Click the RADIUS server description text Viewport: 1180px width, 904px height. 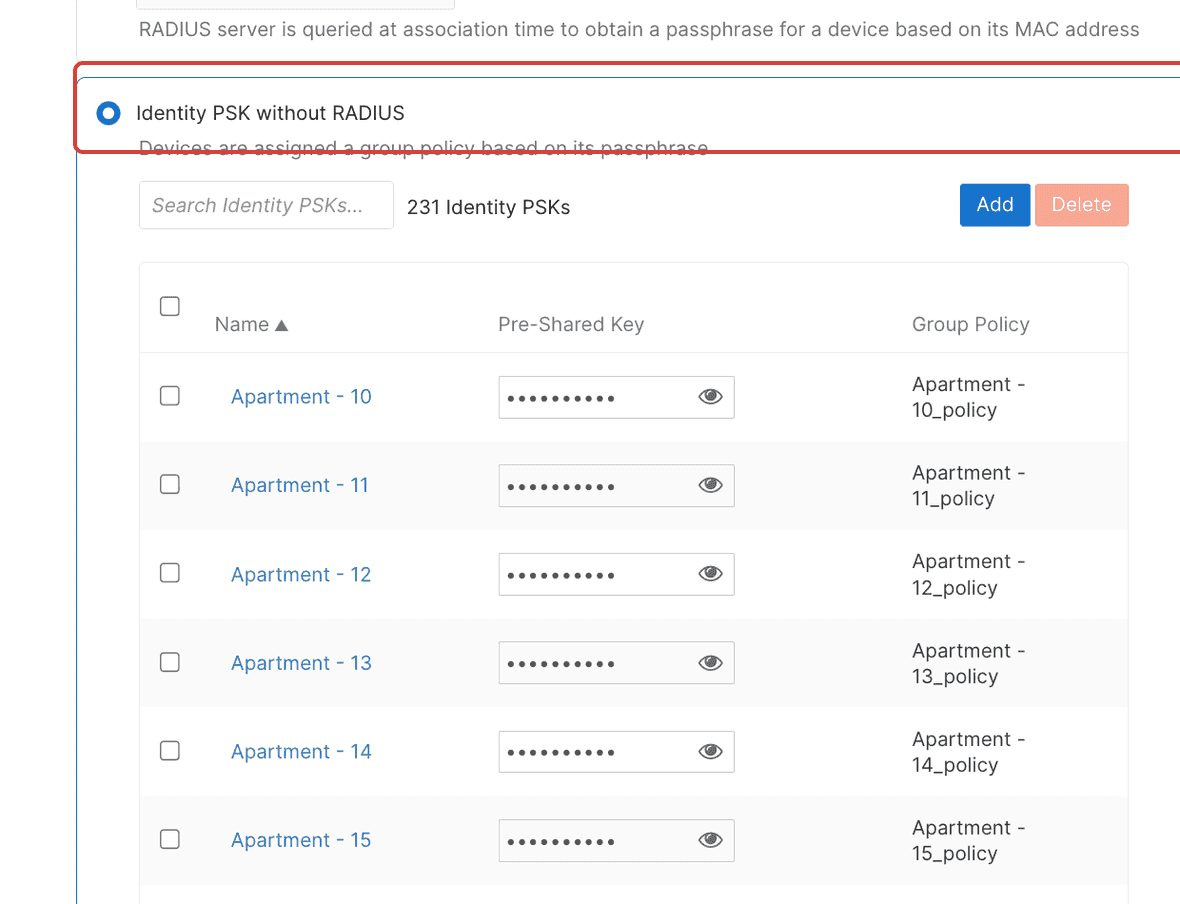639,29
